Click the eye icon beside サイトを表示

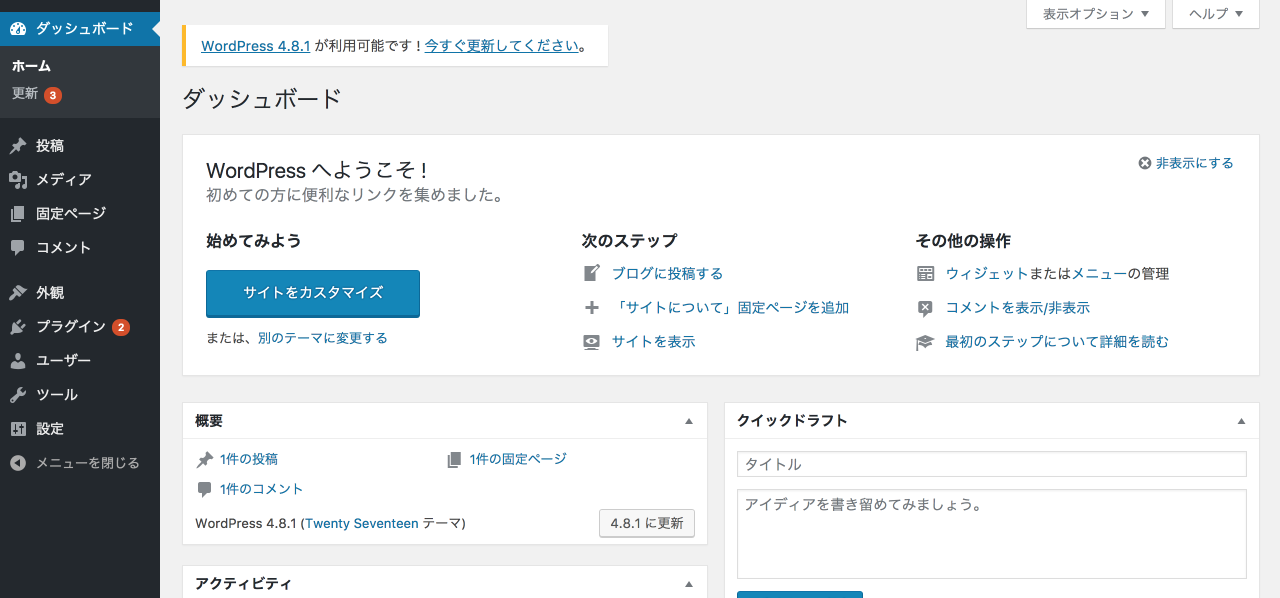pyautogui.click(x=592, y=342)
